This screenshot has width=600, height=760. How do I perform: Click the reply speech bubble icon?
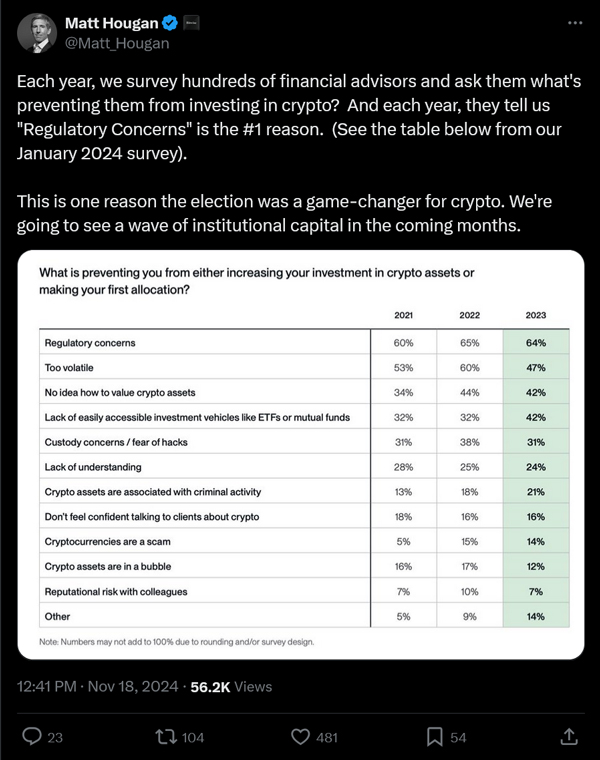32,737
